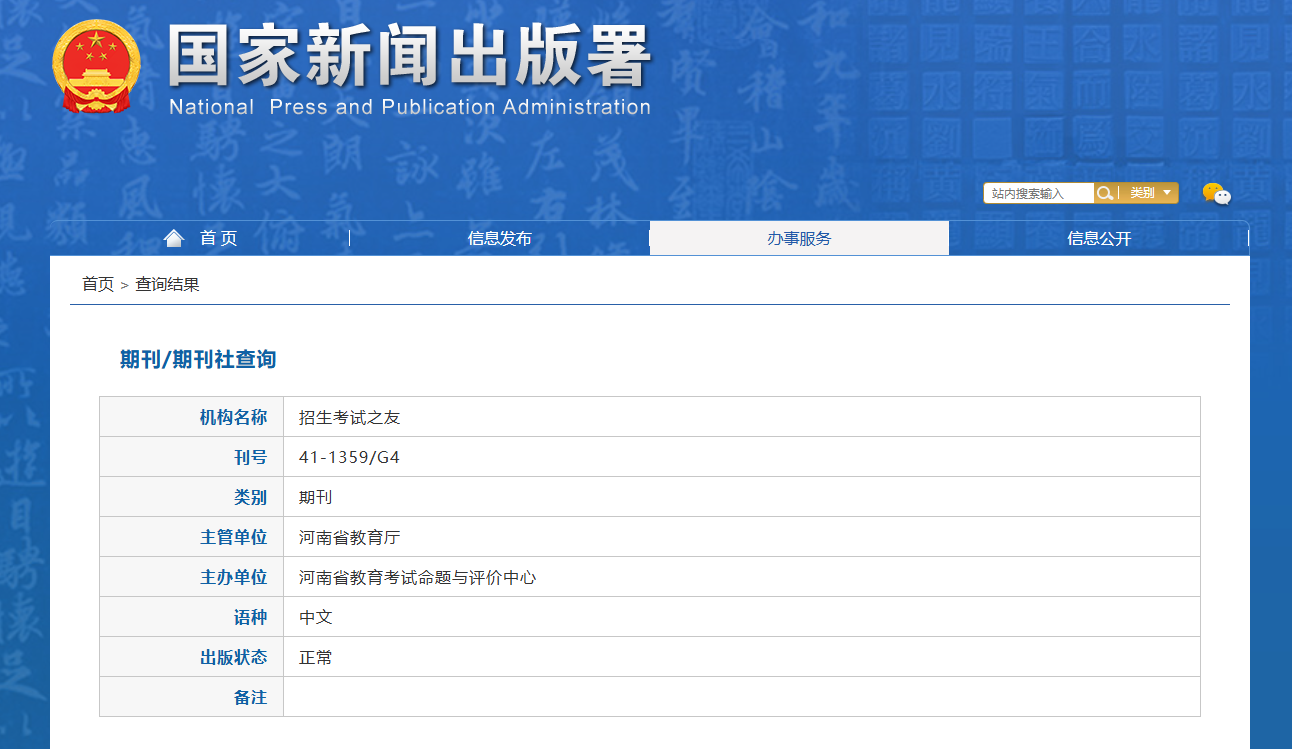Open the 信息发布 navigation menu
This screenshot has width=1292, height=749.
point(499,238)
